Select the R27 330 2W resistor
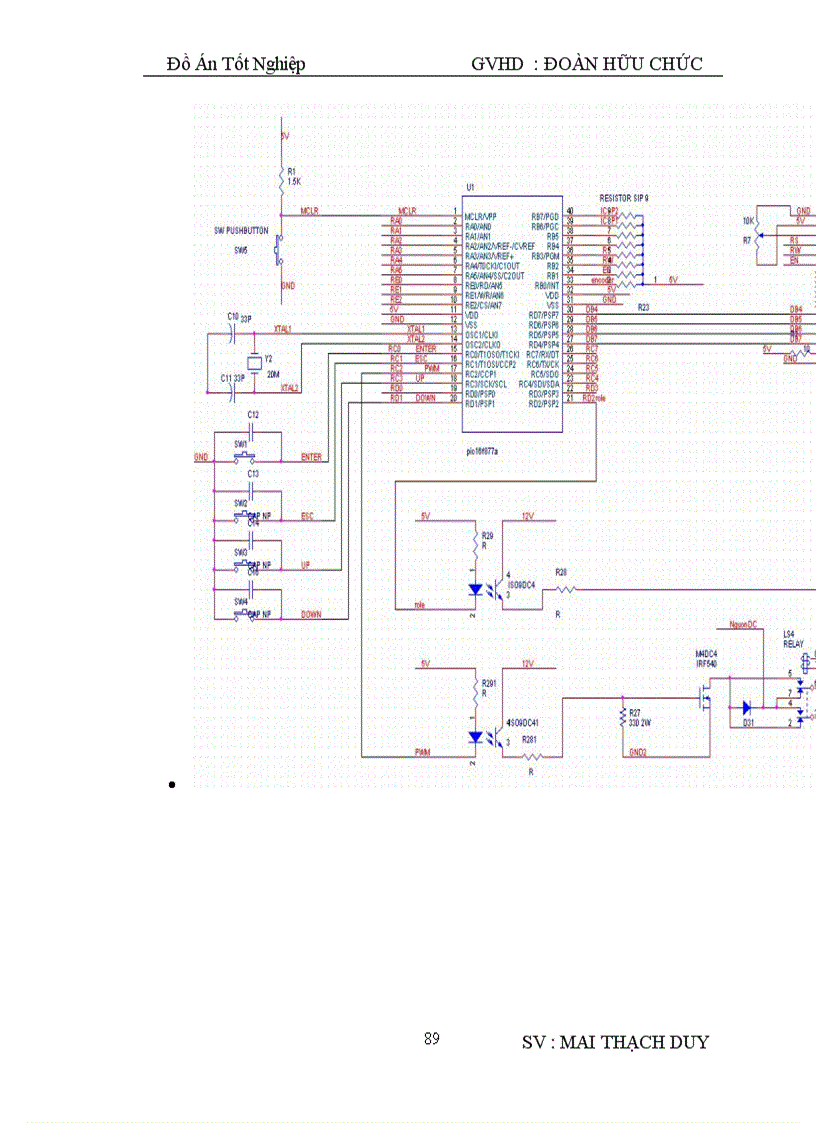The width and height of the screenshot is (816, 1123). coord(622,716)
